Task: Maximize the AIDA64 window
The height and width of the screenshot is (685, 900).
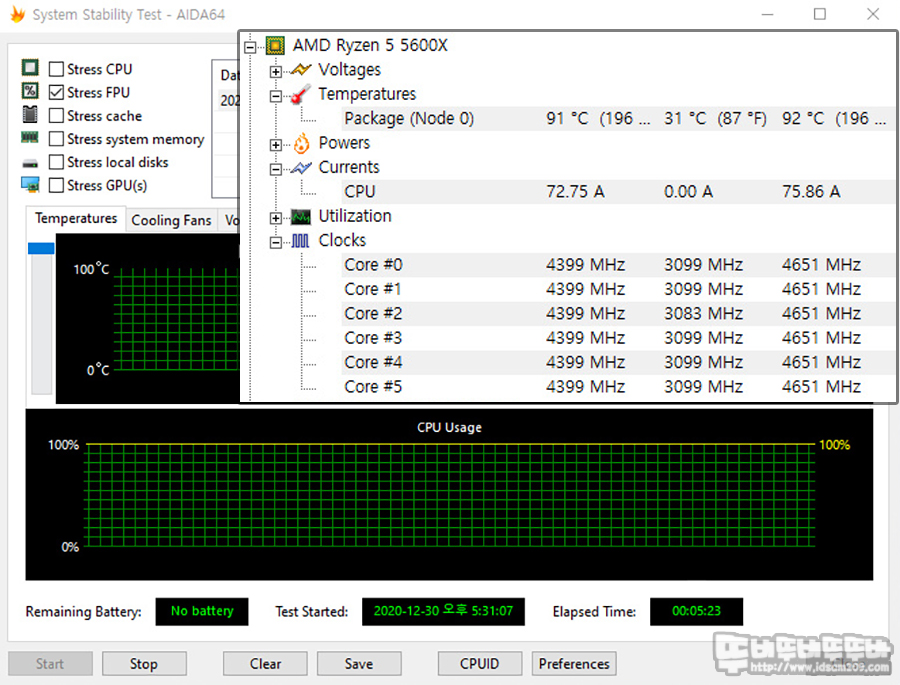Action: [x=820, y=14]
